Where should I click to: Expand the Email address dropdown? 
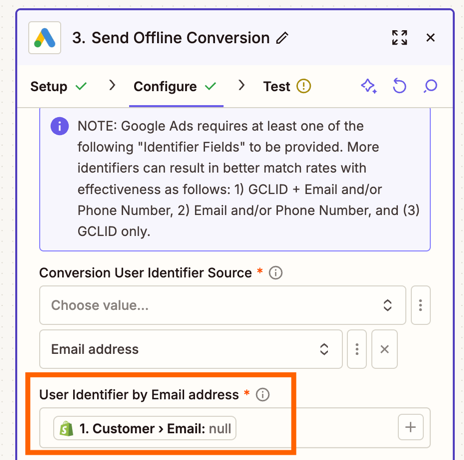tap(191, 349)
